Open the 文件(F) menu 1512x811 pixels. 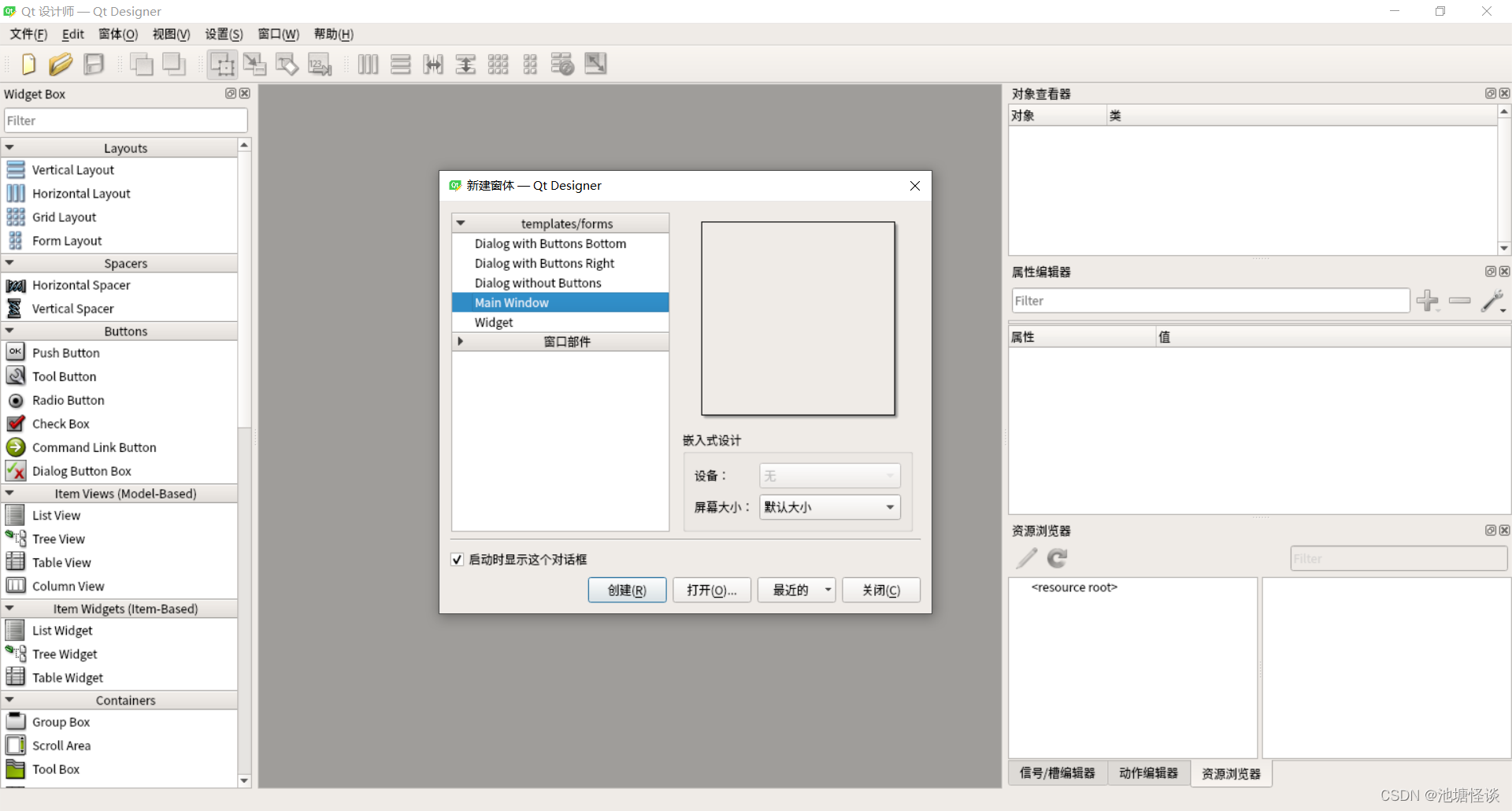(x=28, y=34)
